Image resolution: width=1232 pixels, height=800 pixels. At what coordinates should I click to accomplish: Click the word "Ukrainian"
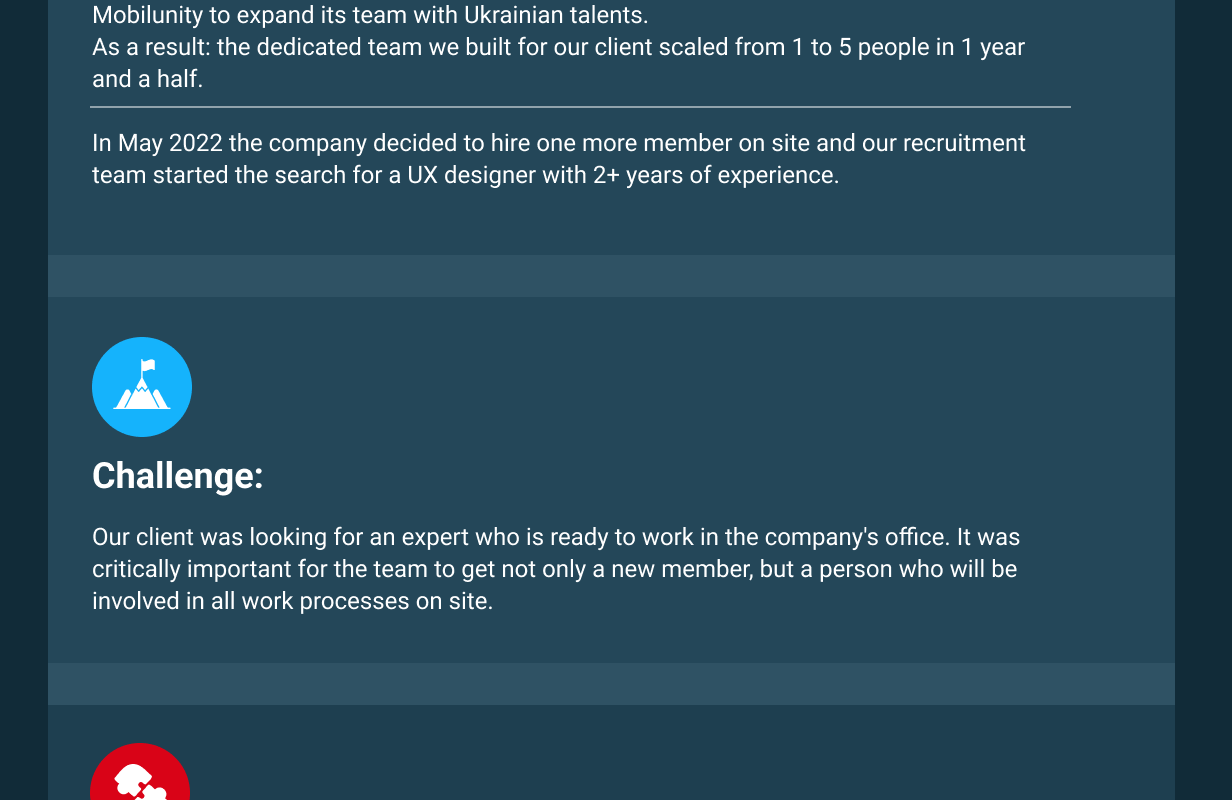[x=513, y=15]
